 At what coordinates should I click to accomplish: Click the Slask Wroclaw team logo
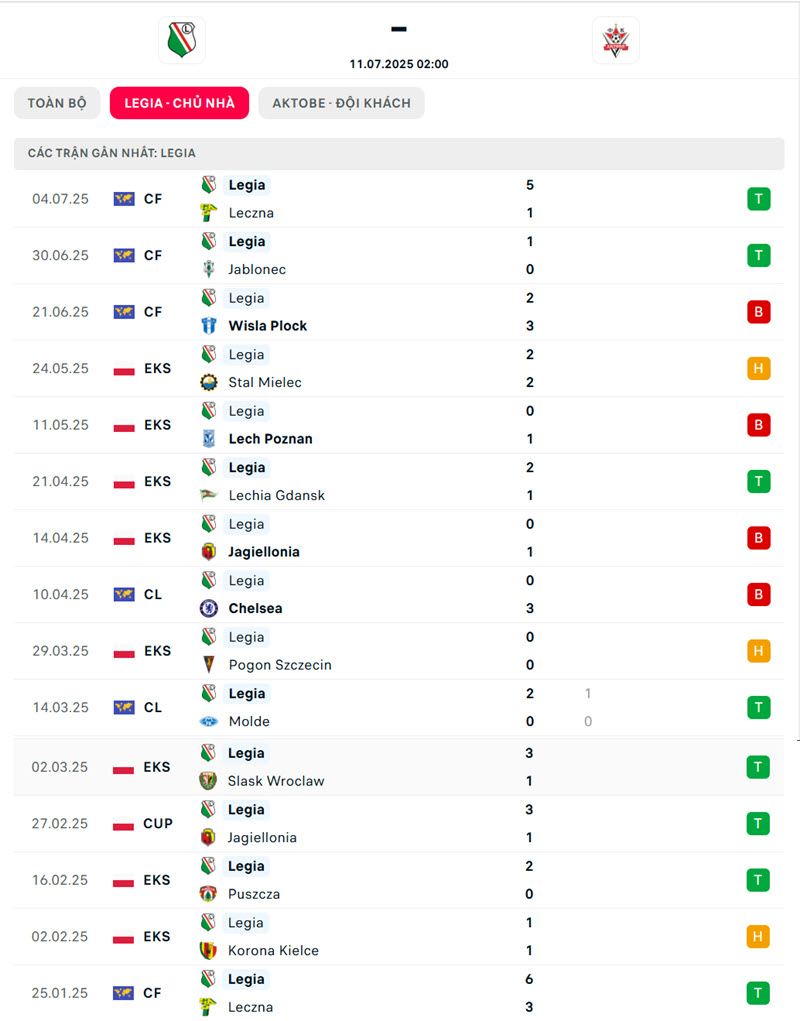pyautogui.click(x=208, y=781)
